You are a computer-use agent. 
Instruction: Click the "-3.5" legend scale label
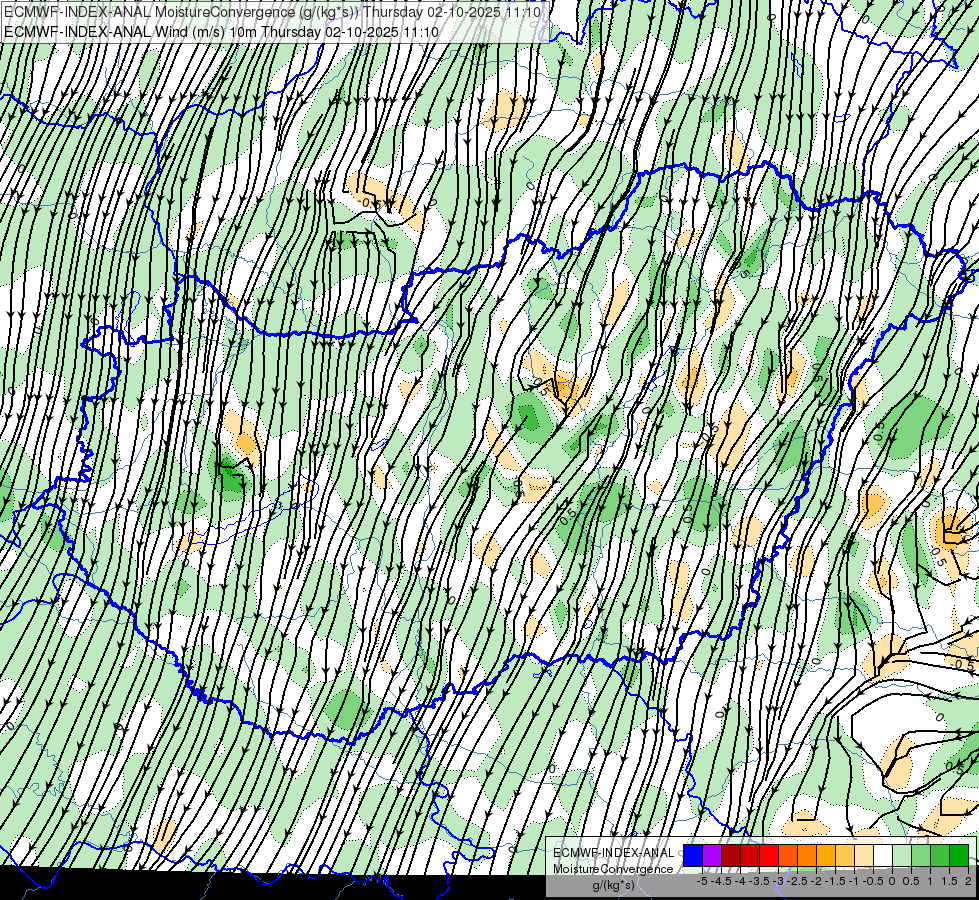pos(759,881)
